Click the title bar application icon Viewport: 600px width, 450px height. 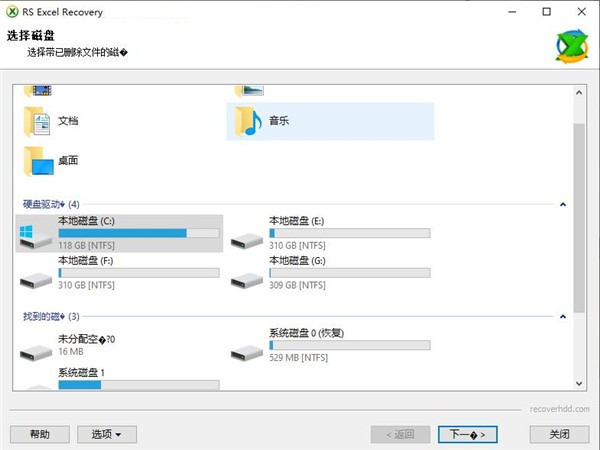coord(12,12)
